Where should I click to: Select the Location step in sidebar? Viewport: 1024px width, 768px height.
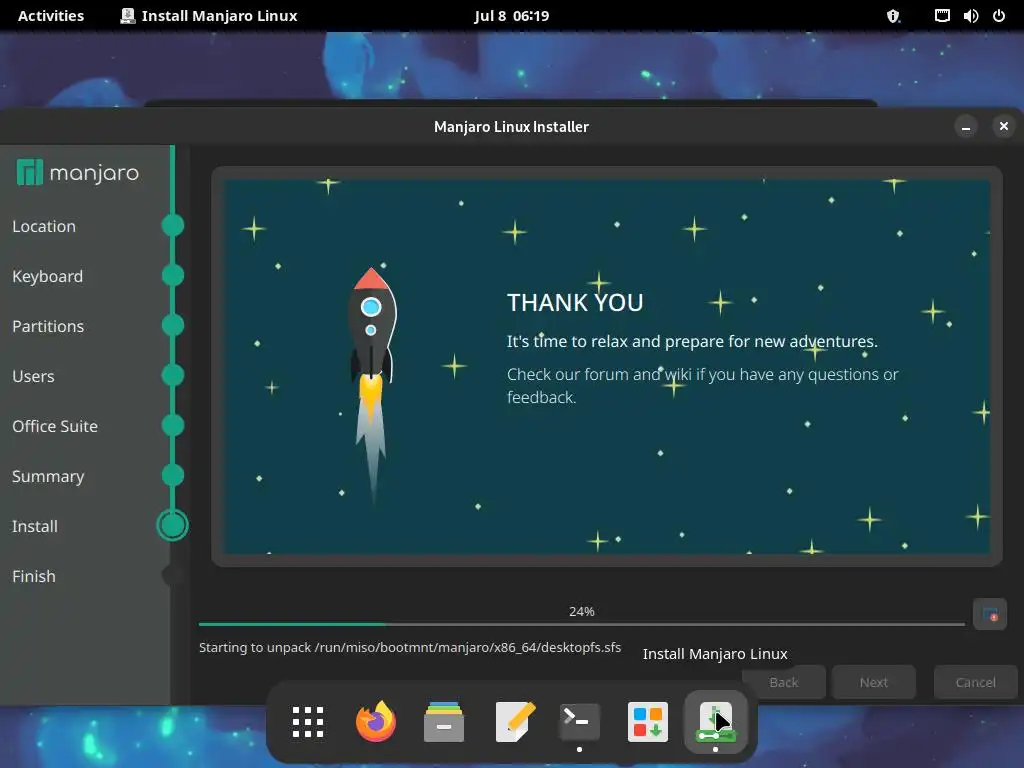pos(44,227)
